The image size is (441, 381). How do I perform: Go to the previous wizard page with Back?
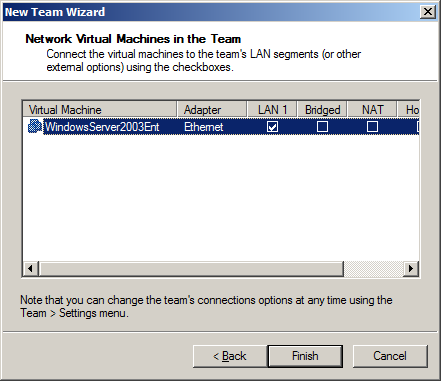pyautogui.click(x=230, y=356)
